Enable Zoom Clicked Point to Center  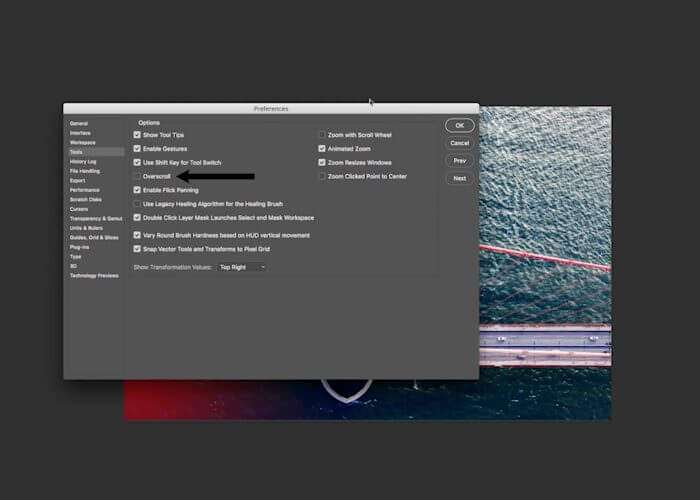click(x=322, y=176)
